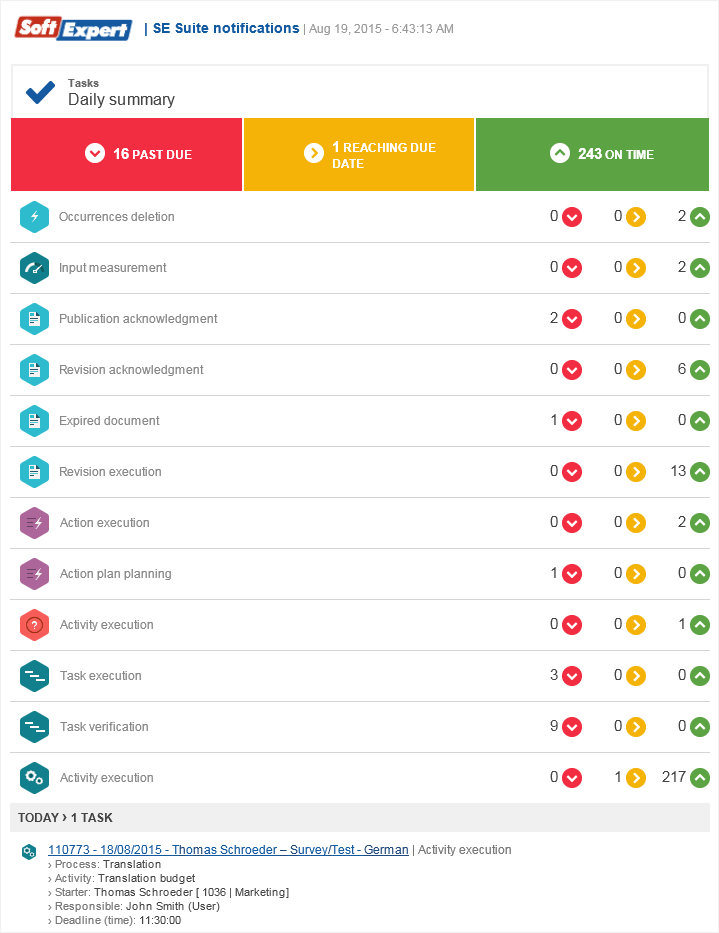Screen dimensions: 719x933
Task: Select the Revision acknowledgment row label
Action: pos(131,370)
